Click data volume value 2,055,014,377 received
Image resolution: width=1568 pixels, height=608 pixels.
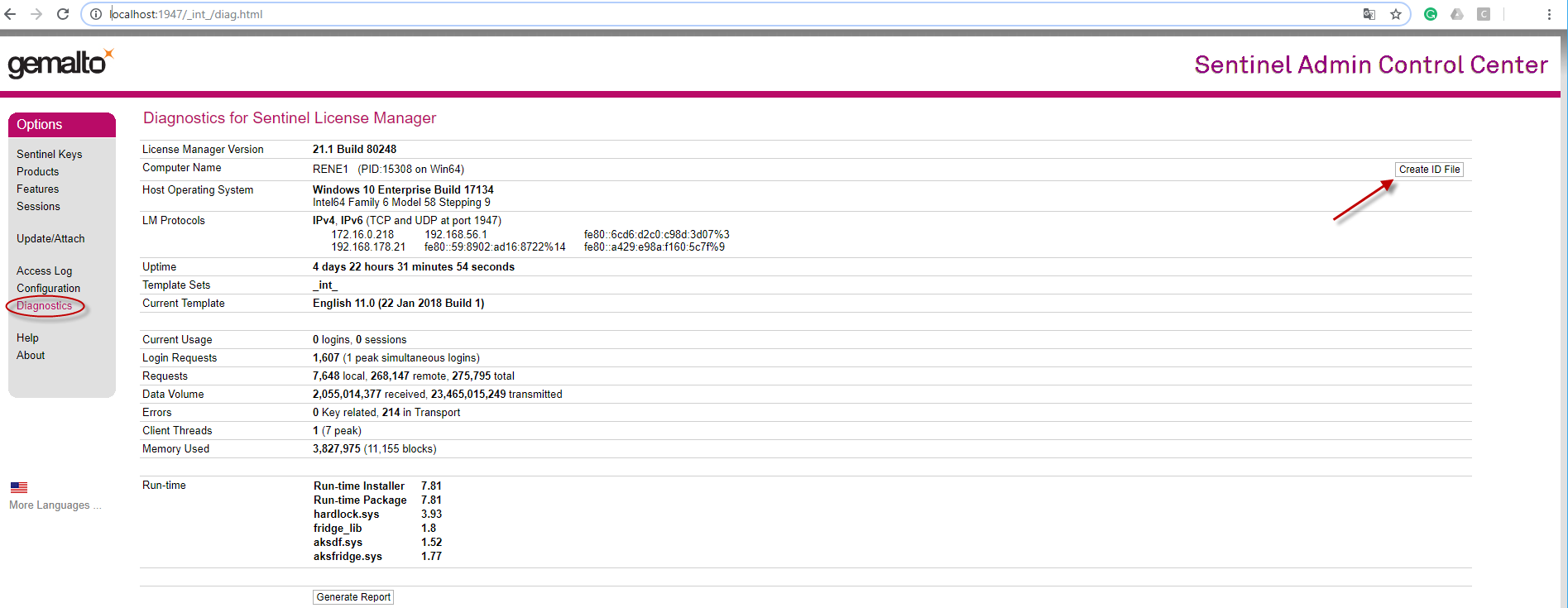click(x=369, y=394)
